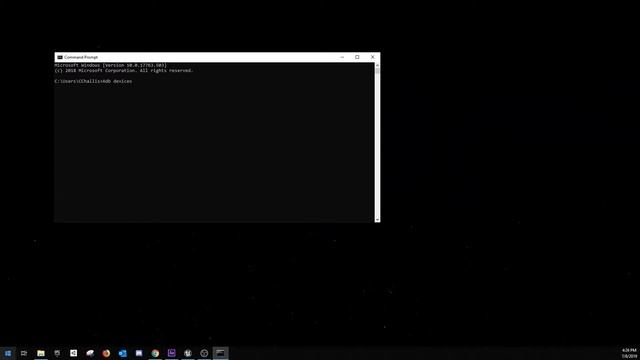
Task: Close the Command Prompt window
Action: click(372, 57)
